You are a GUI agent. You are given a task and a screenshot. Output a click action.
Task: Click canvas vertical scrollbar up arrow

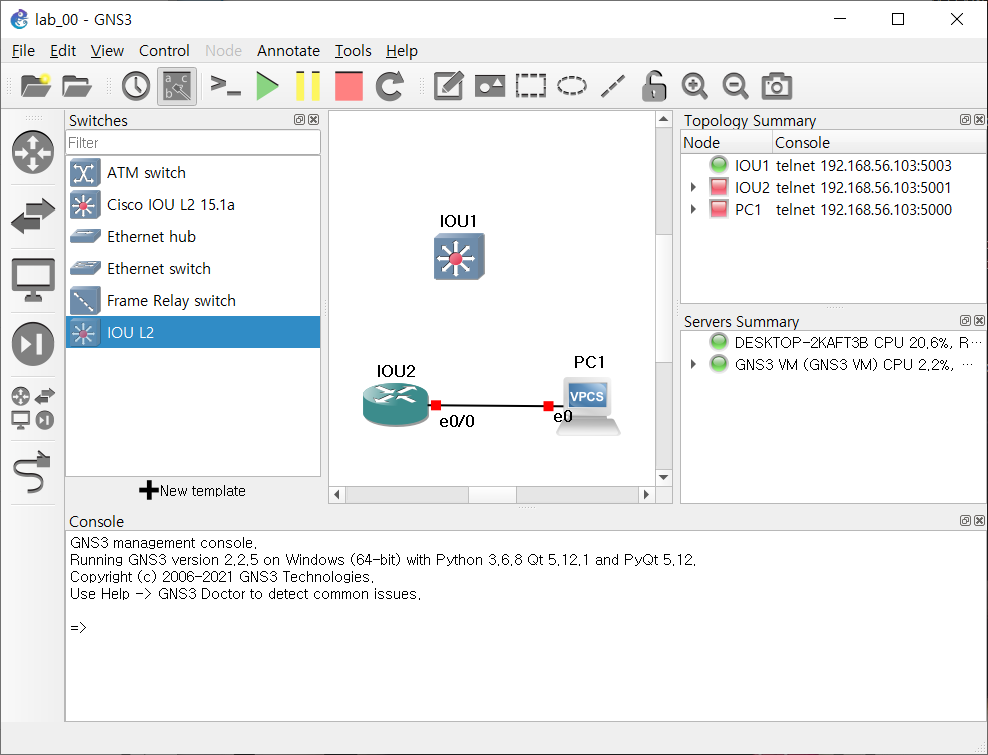663,119
